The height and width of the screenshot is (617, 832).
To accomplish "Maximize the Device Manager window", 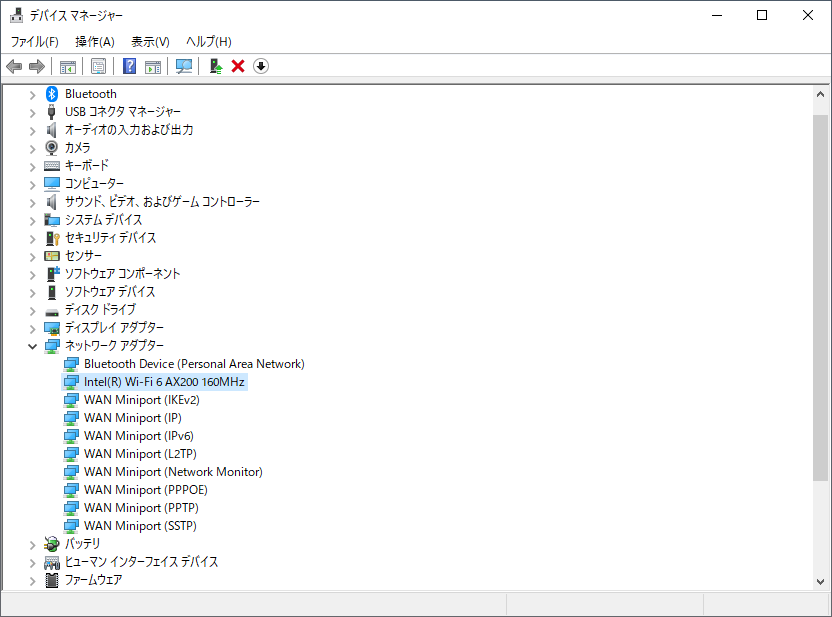I will (x=762, y=15).
